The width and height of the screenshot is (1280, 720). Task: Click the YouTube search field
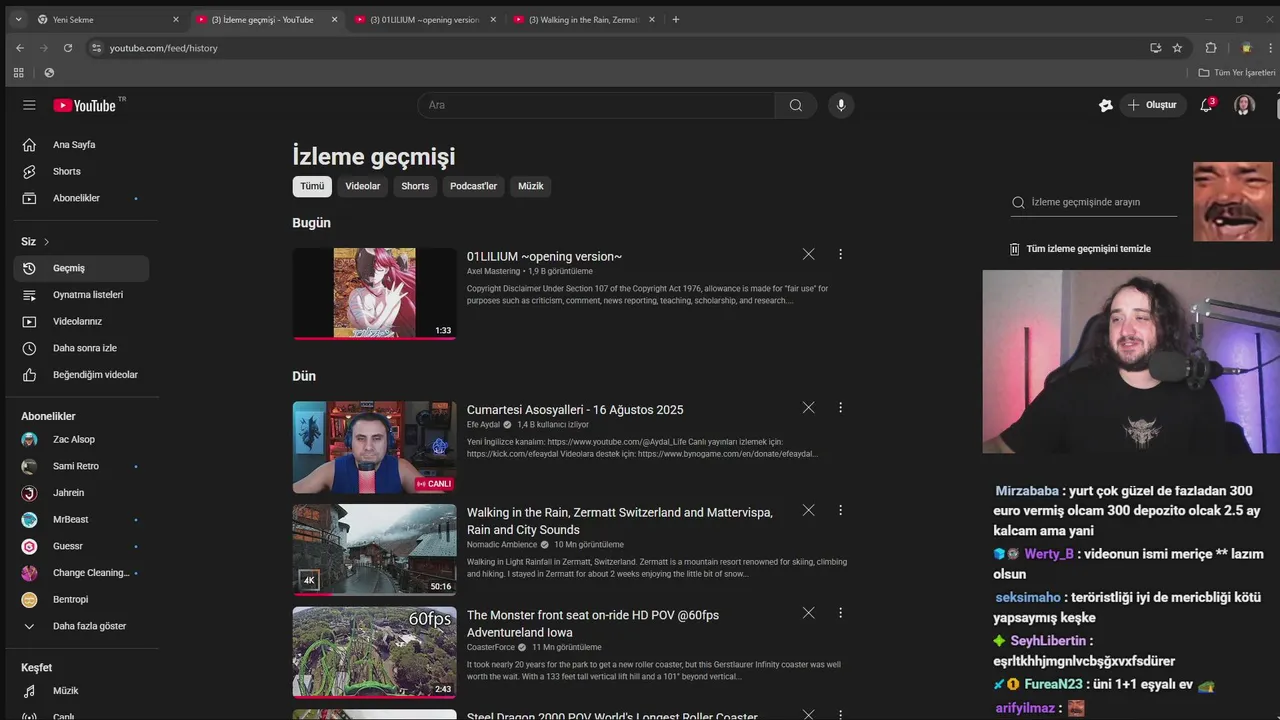(596, 105)
